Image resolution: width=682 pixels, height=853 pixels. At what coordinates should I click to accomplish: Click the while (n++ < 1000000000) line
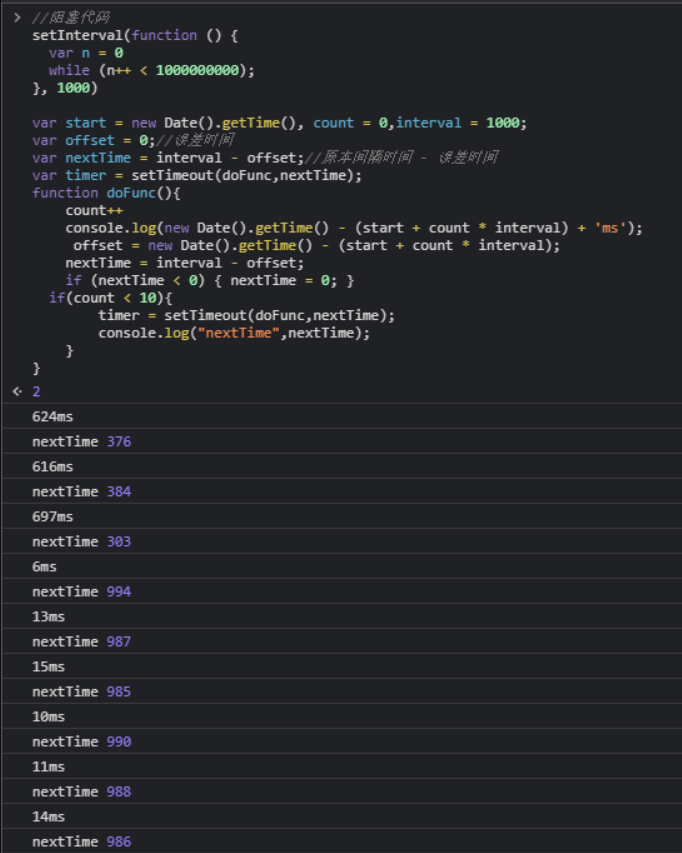(151, 70)
